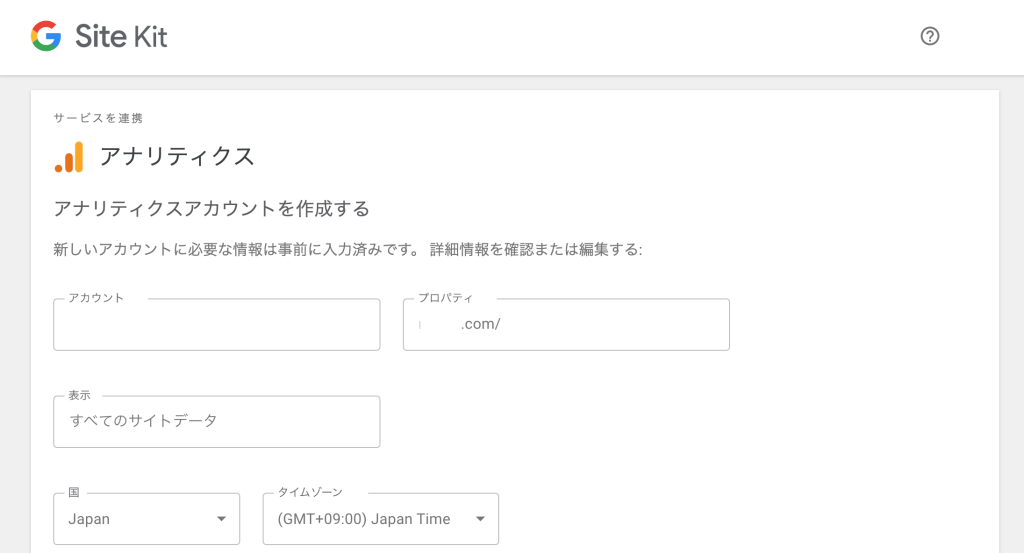The width and height of the screenshot is (1024, 553).
Task: Click the サービスを連携 label
Action: 98,118
